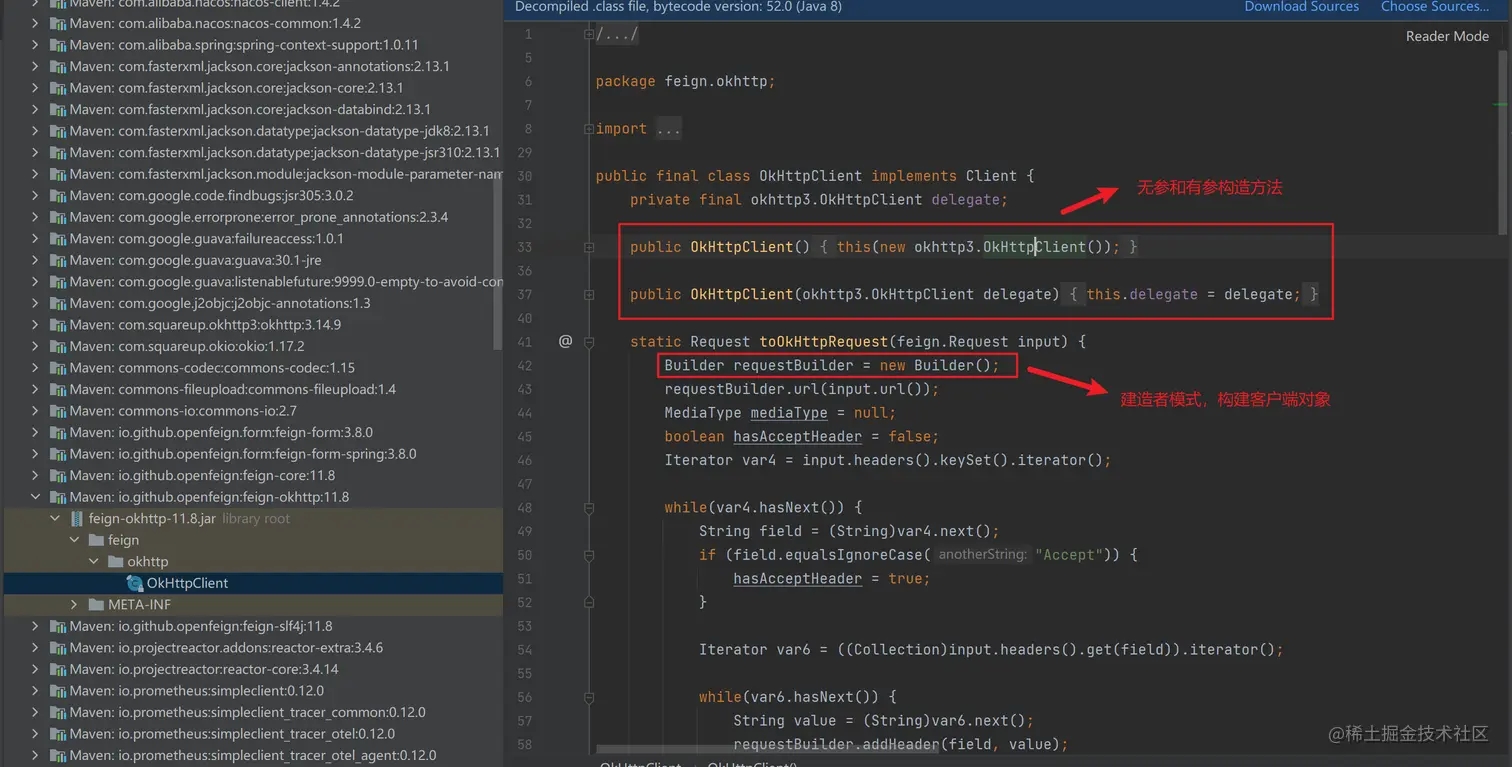Click the @ gutter icon at line 41
The width and height of the screenshot is (1512, 767).
[x=565, y=341]
